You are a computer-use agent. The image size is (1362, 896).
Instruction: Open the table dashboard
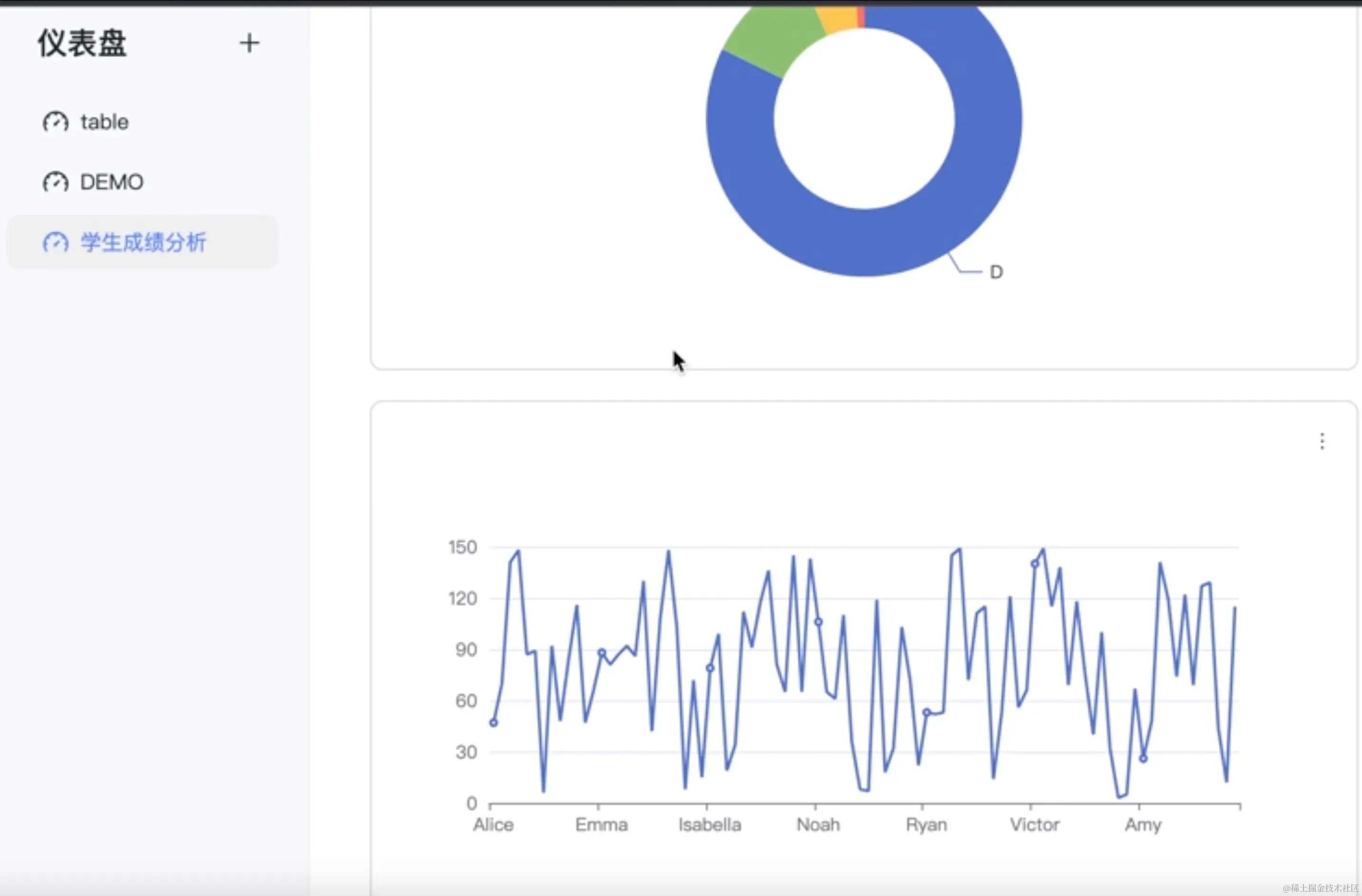104,122
